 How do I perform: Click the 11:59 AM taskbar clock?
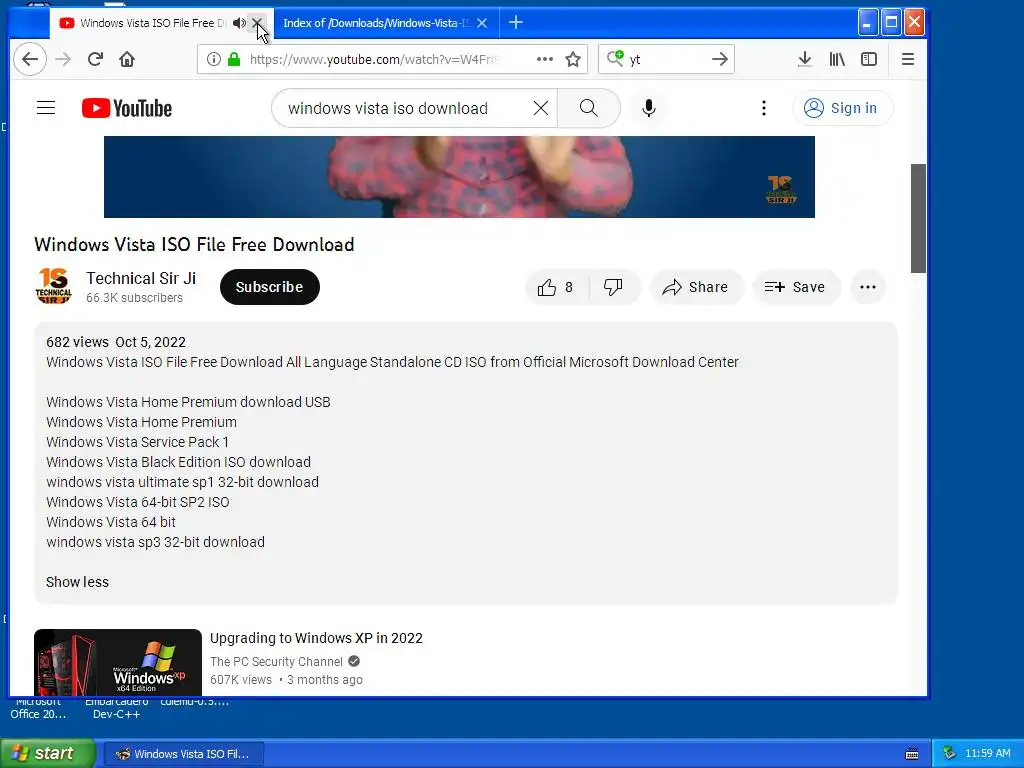(x=987, y=754)
